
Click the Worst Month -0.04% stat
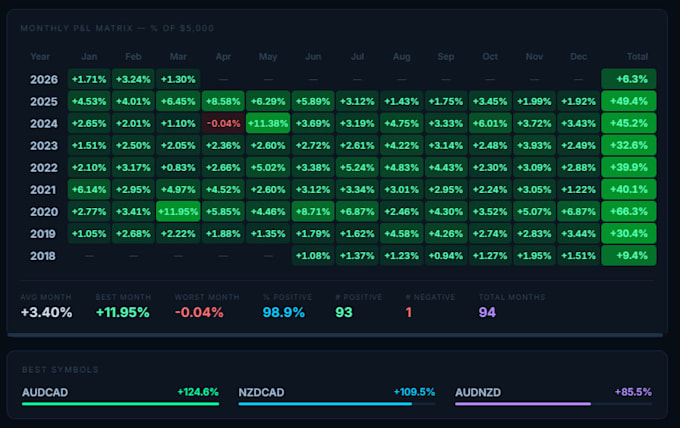199,312
